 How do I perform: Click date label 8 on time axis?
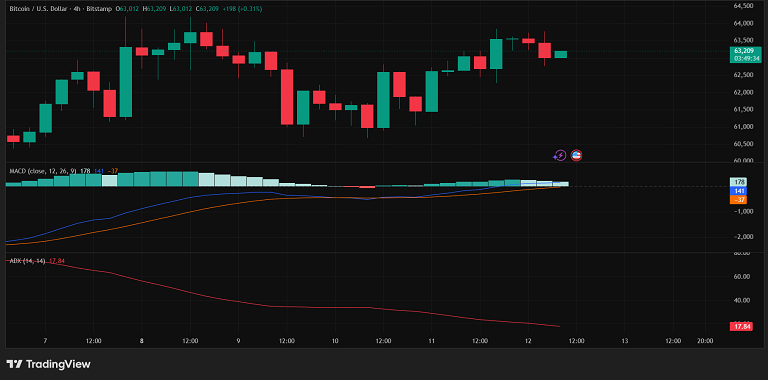coord(142,341)
